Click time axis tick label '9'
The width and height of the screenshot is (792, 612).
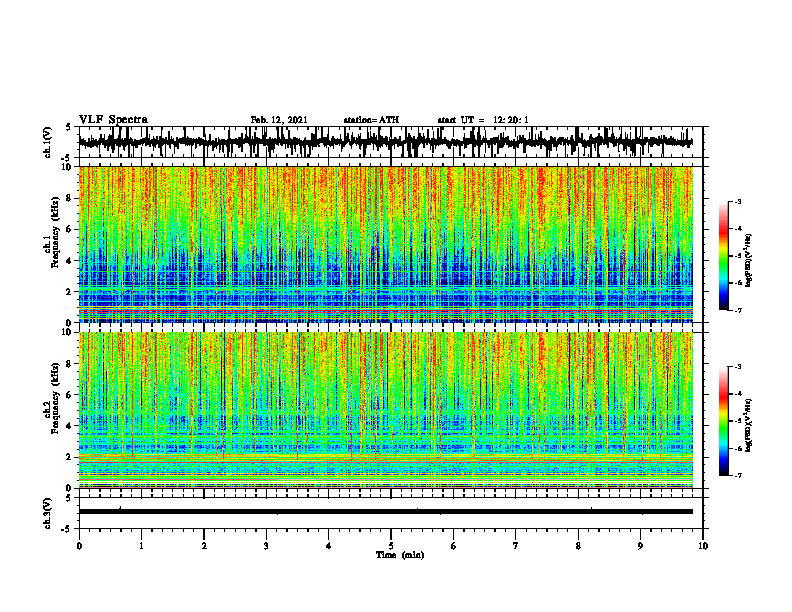click(640, 546)
